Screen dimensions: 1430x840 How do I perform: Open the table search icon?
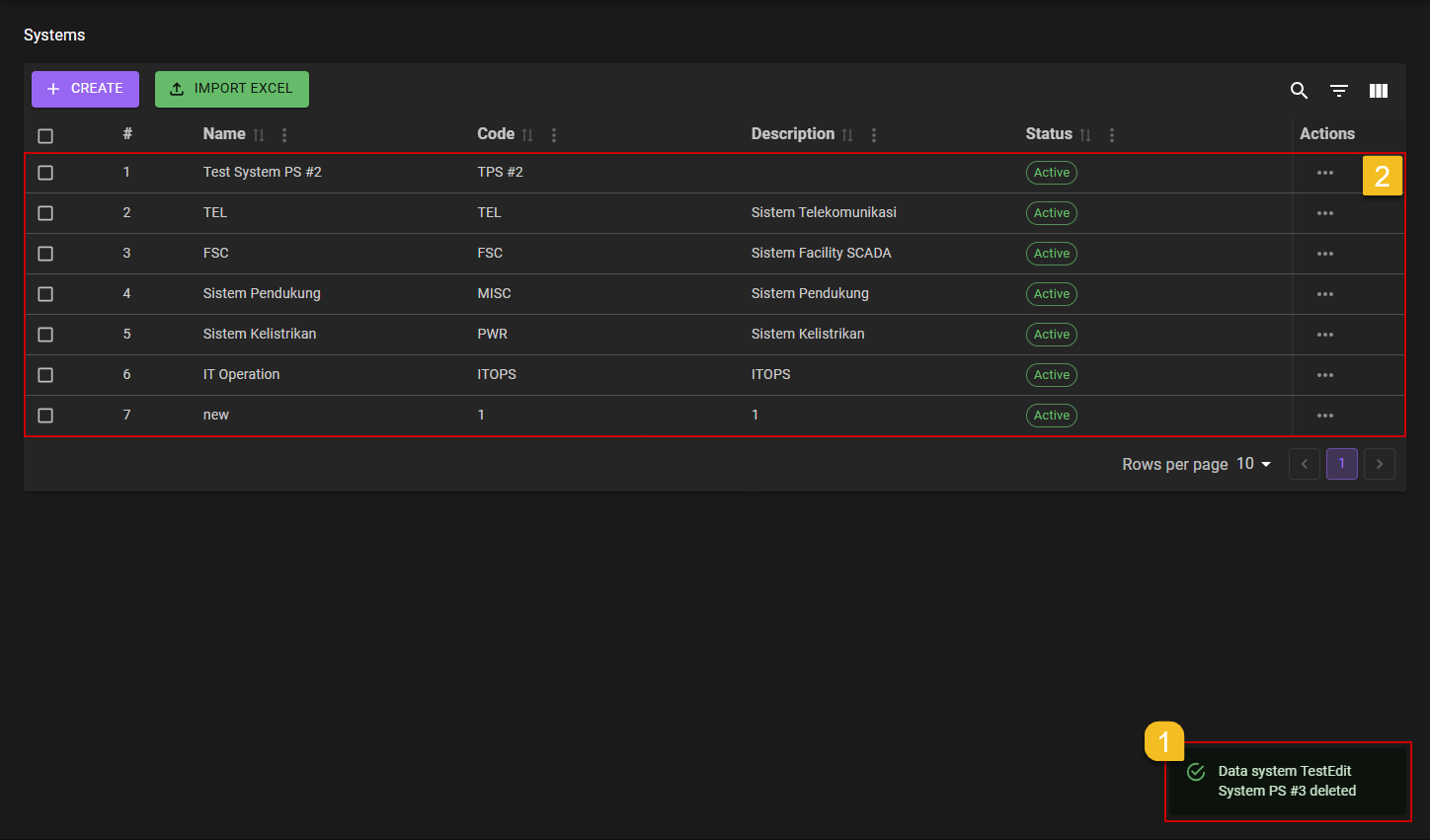1299,91
